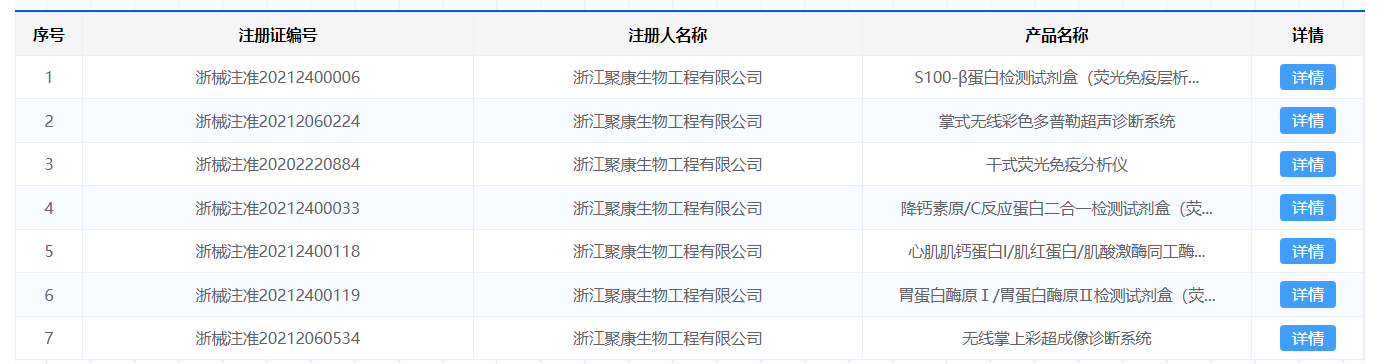This screenshot has width=1389, height=364.
Task: Click 浙江聚康生物工程有限公司 in row 7
Action: pos(668,339)
